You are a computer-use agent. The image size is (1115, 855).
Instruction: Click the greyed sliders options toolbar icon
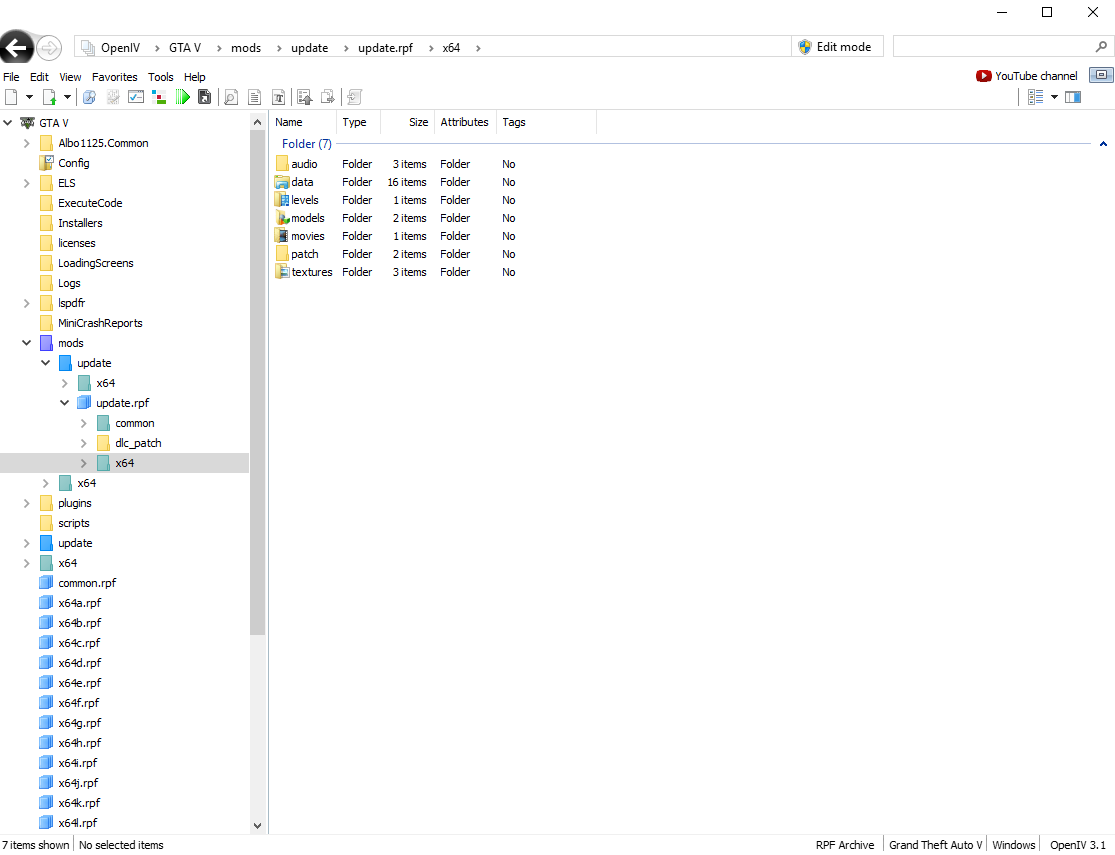click(113, 97)
